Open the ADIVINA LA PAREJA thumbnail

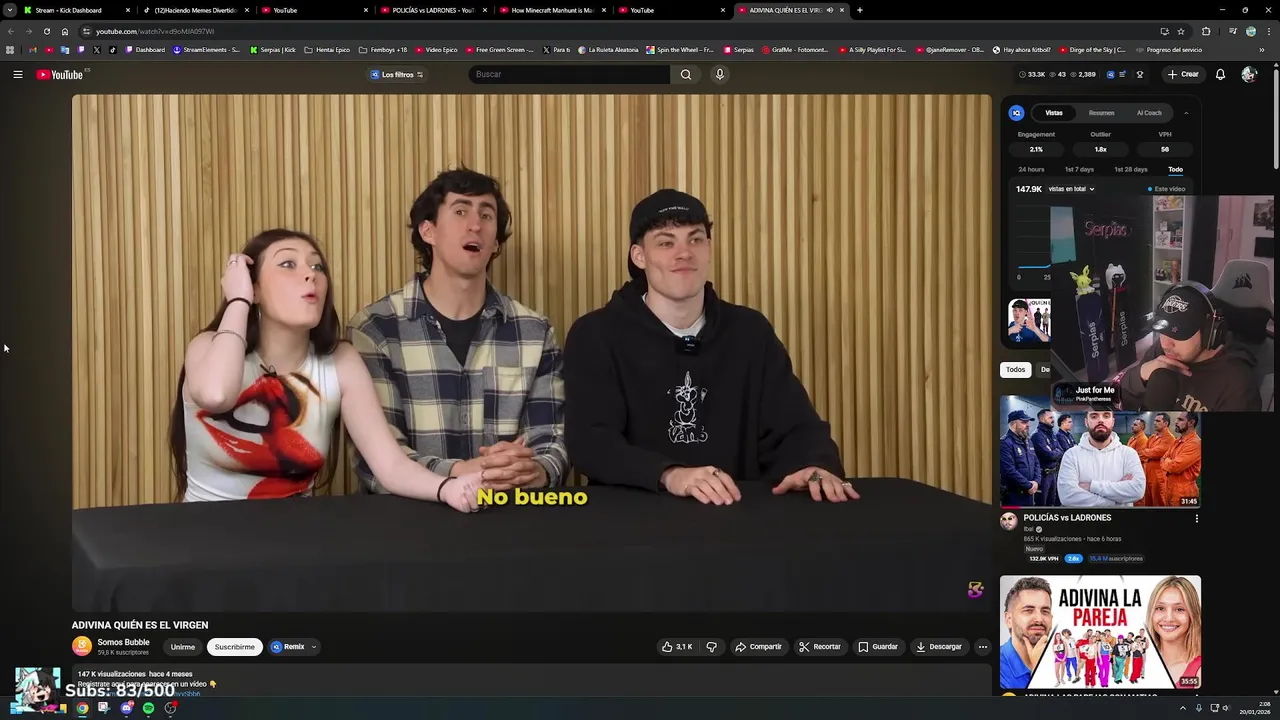(x=1100, y=632)
